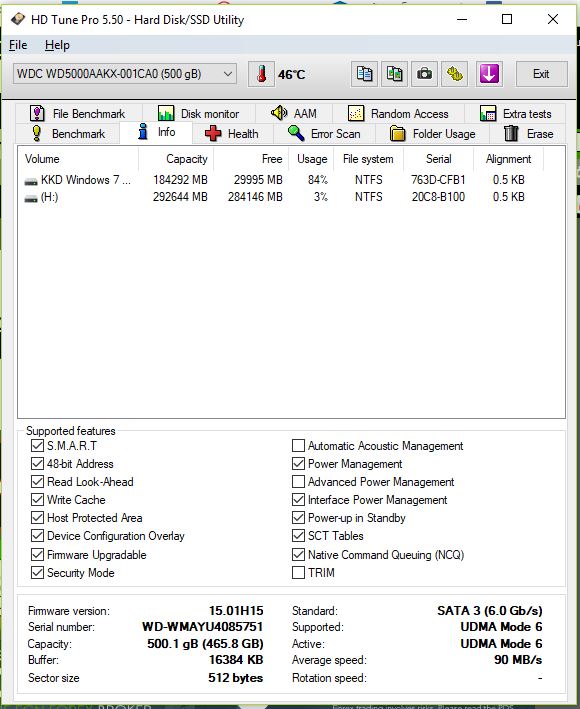Click the (H:) volume drive icon
580x709 pixels.
tap(31, 199)
